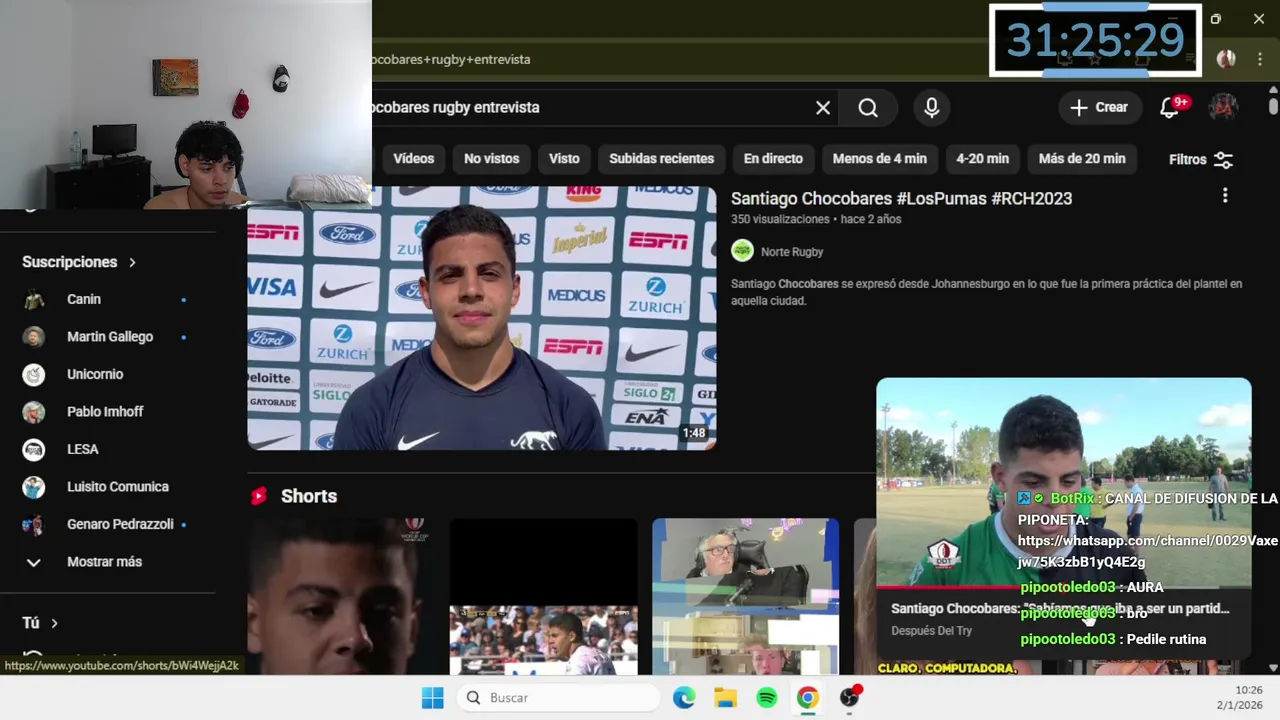Viewport: 1280px width, 720px height.
Task: Open File Explorer from taskbar
Action: click(725, 697)
